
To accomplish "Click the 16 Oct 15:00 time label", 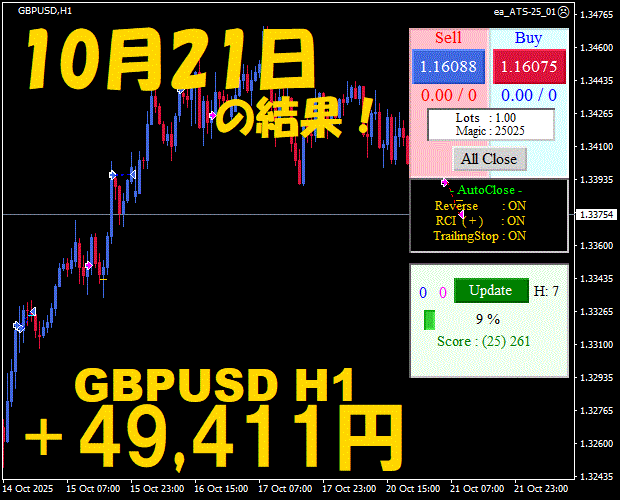I will (221, 489).
